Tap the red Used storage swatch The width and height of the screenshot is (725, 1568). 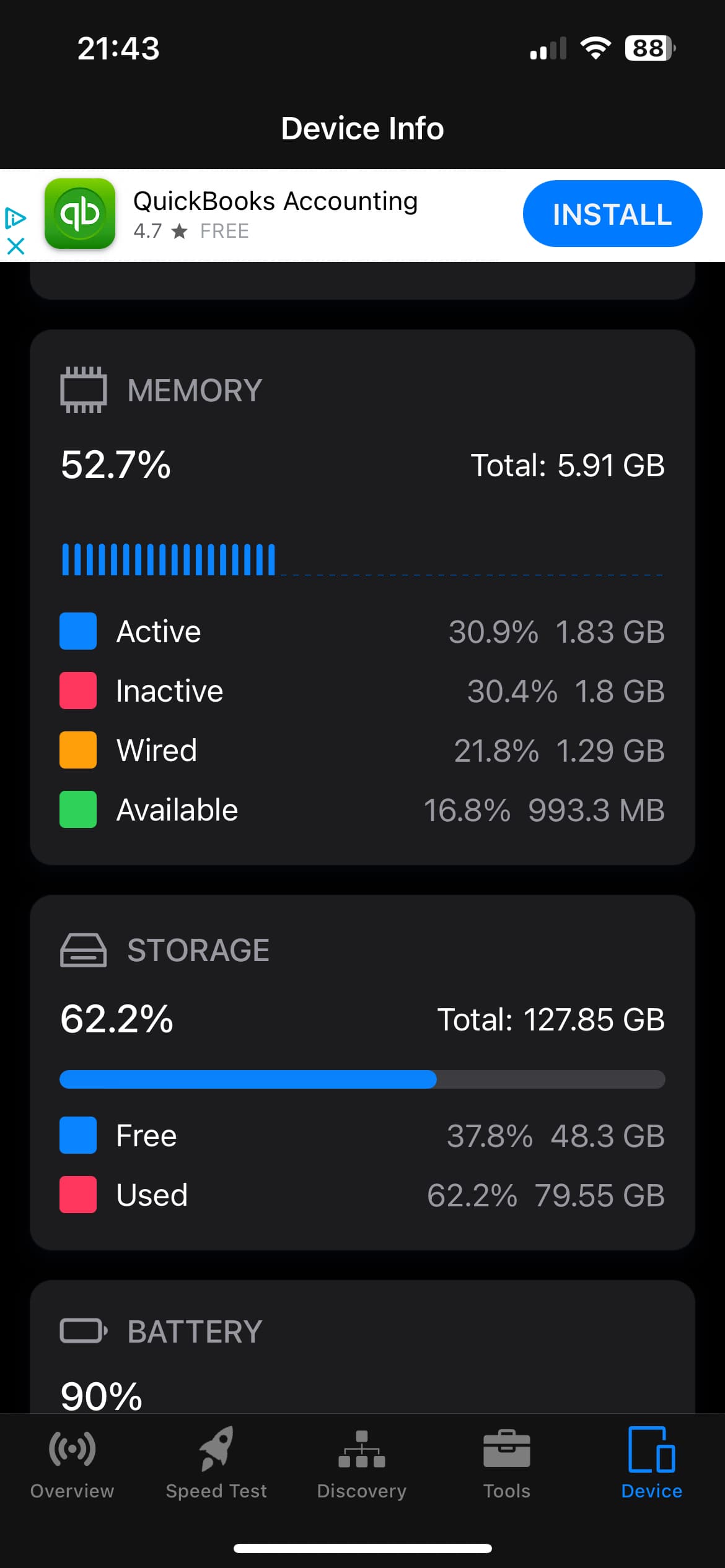(78, 1195)
